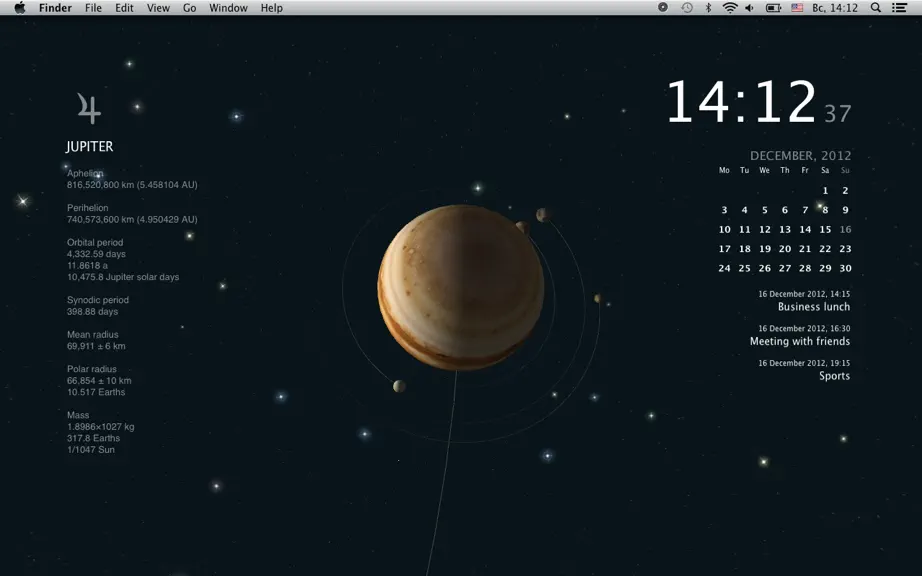Click the volume speaker icon

coord(749,8)
